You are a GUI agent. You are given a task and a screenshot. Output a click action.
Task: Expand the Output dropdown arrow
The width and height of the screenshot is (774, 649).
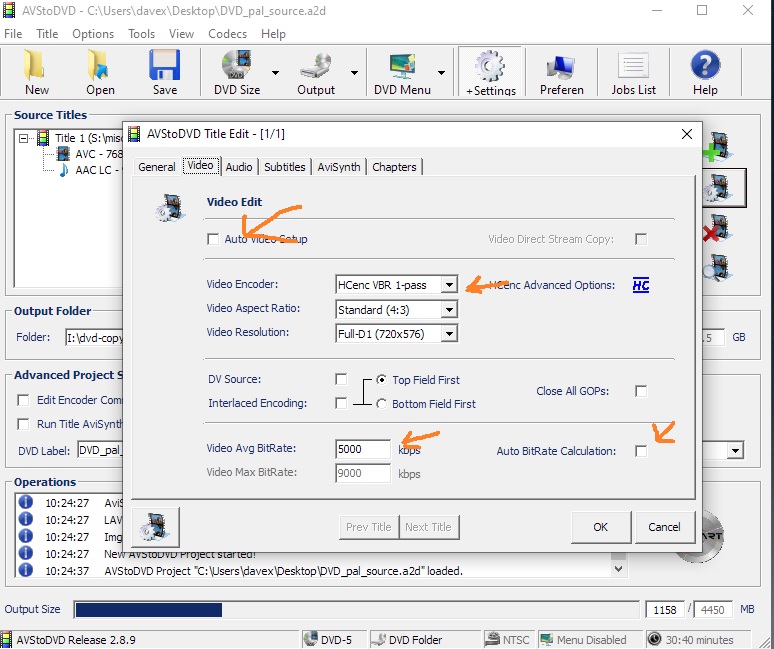[x=354, y=73]
